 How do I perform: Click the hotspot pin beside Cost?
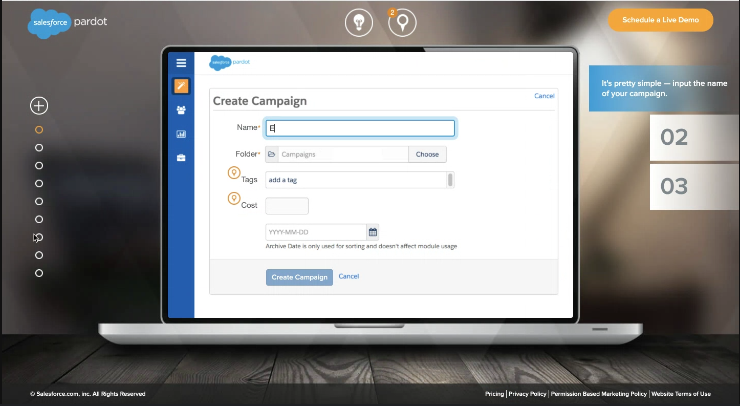point(234,198)
